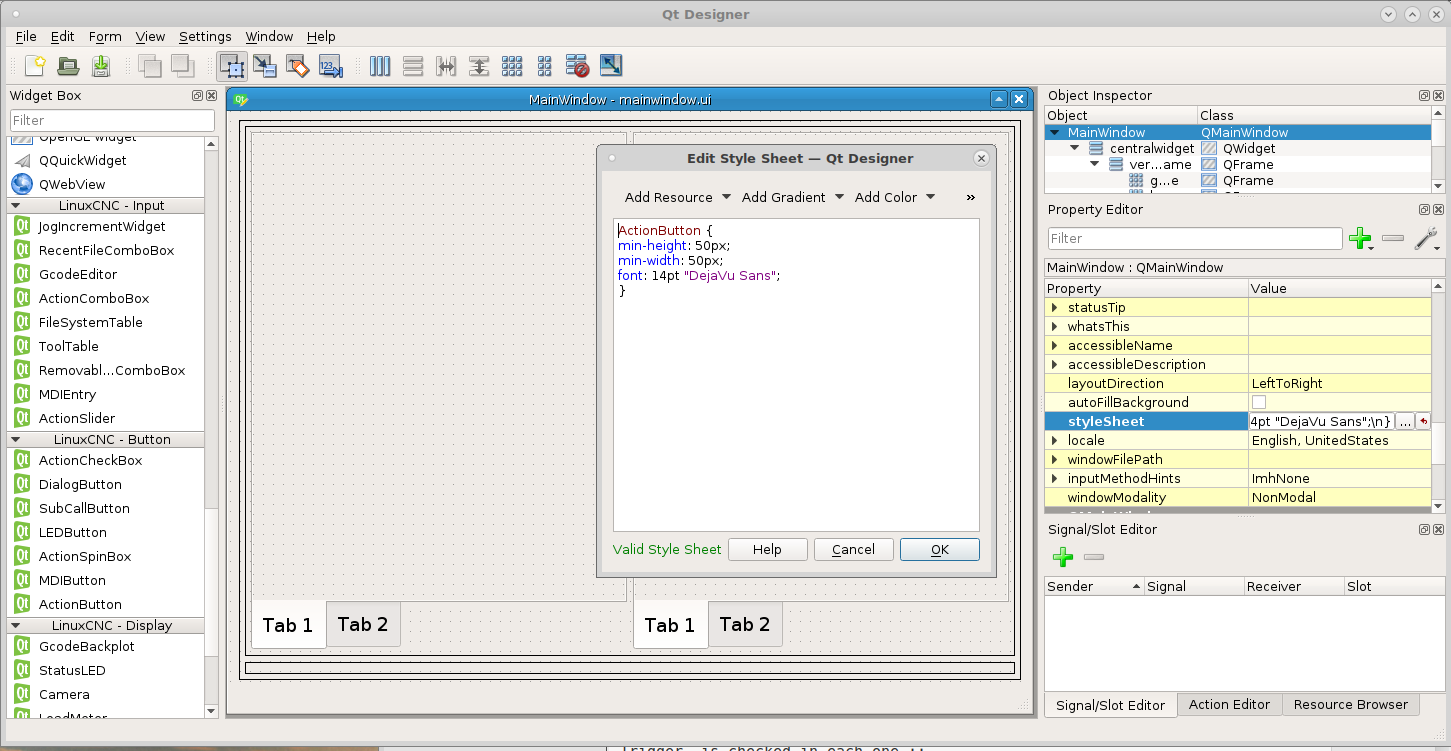
Task: Click Lay Out Horizontally in Splitter icon
Action: click(x=446, y=66)
